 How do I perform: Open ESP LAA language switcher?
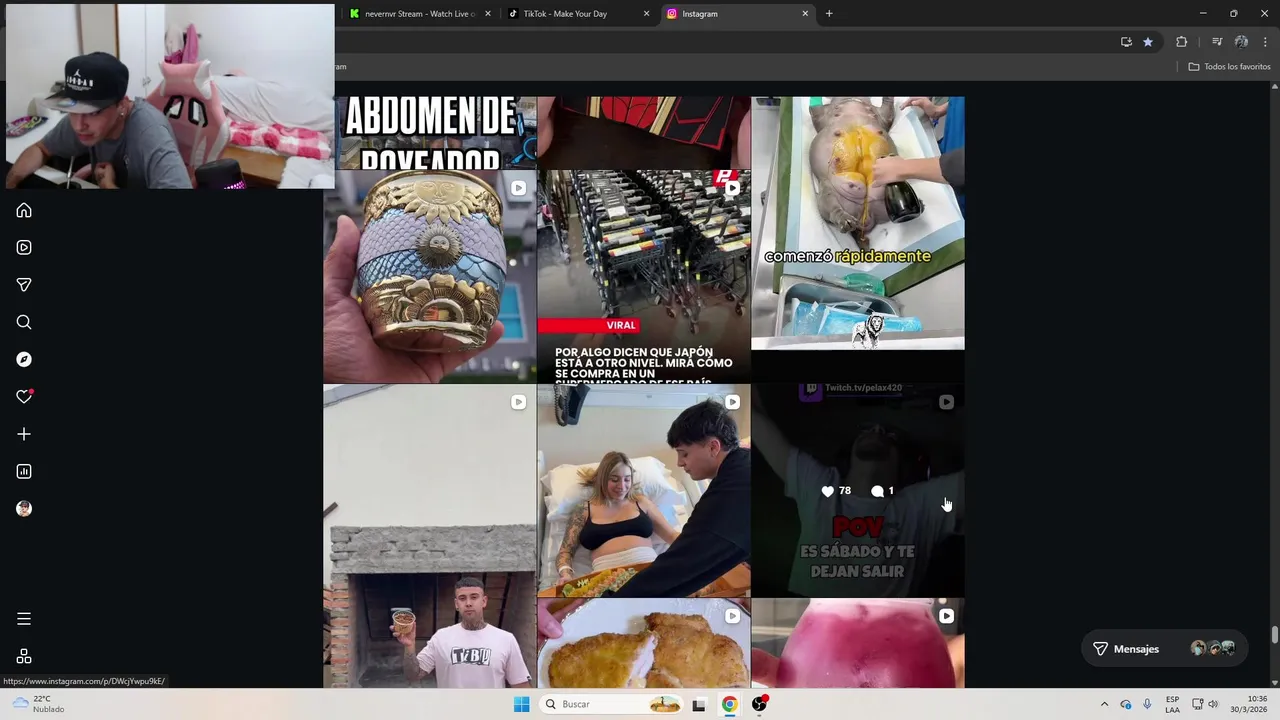pyautogui.click(x=1172, y=704)
